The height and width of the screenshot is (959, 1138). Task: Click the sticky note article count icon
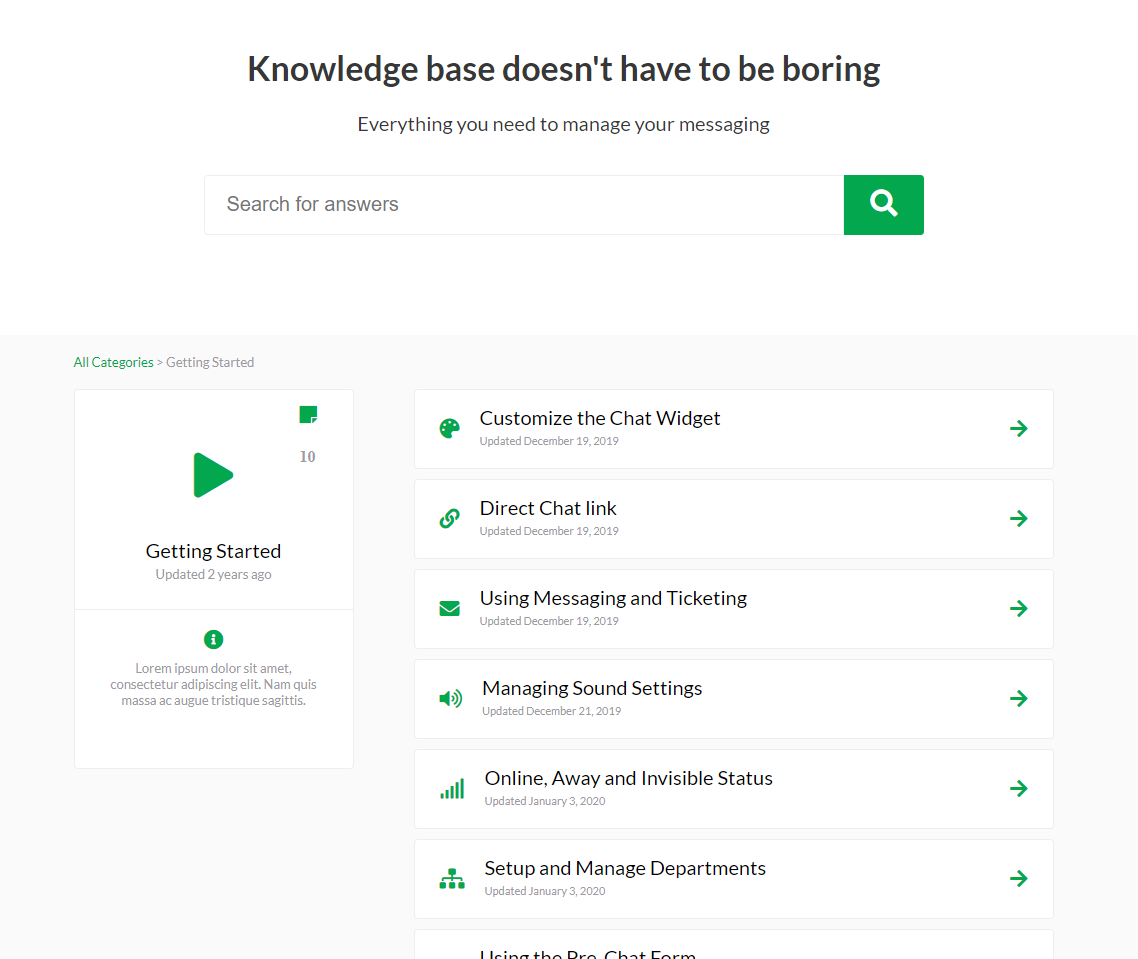click(308, 415)
